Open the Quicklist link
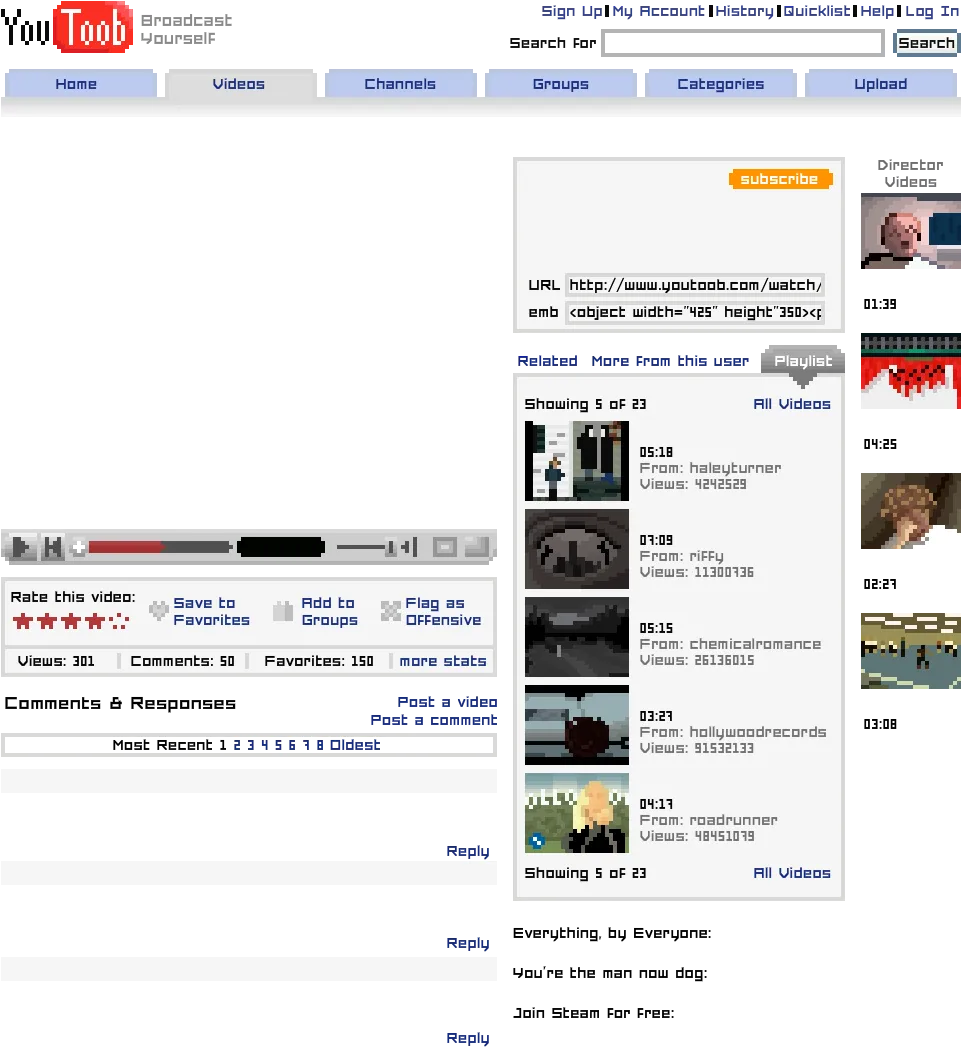The width and height of the screenshot is (961, 1047). pos(817,11)
